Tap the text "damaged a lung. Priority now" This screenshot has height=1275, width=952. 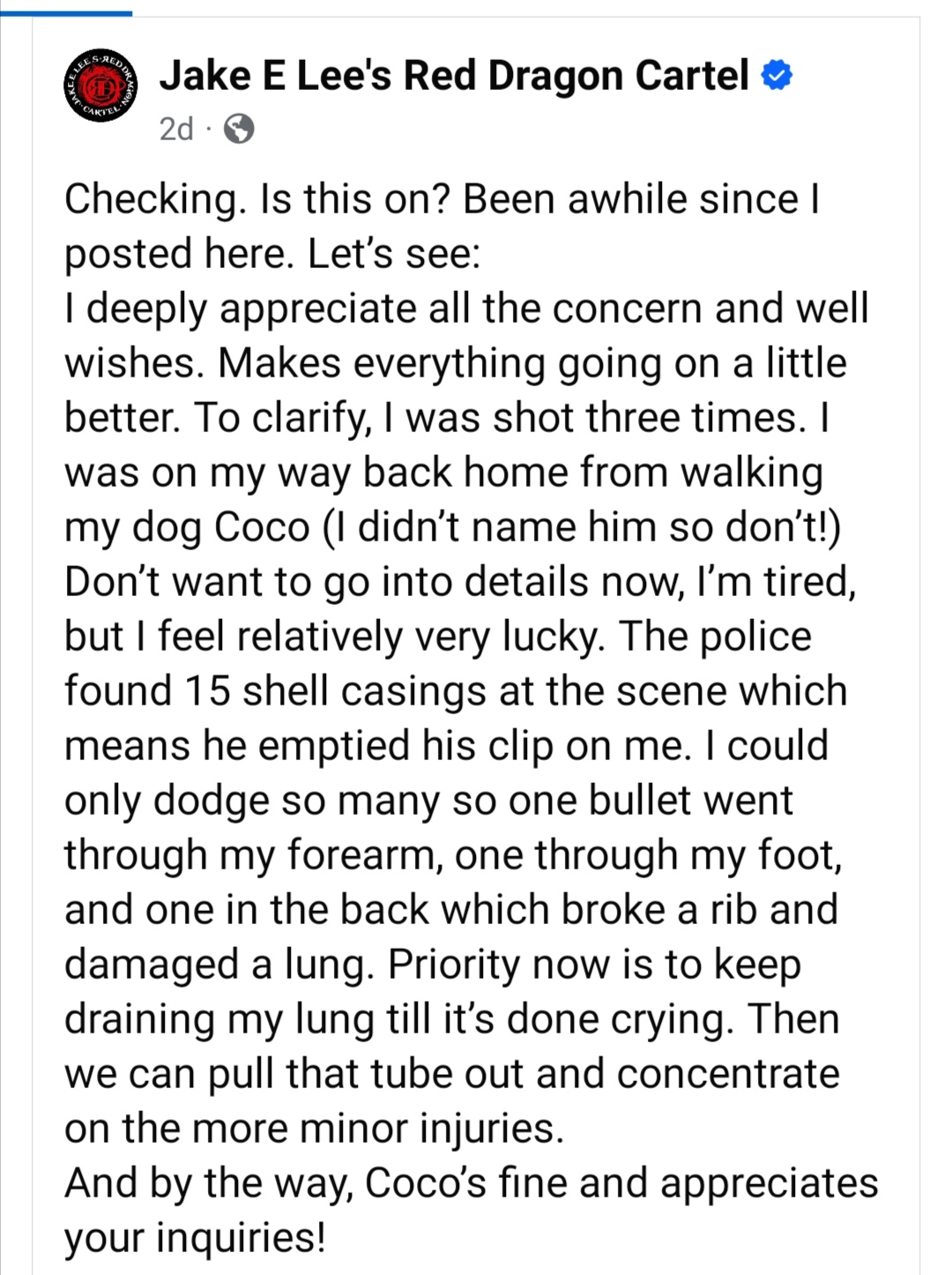pos(432,965)
